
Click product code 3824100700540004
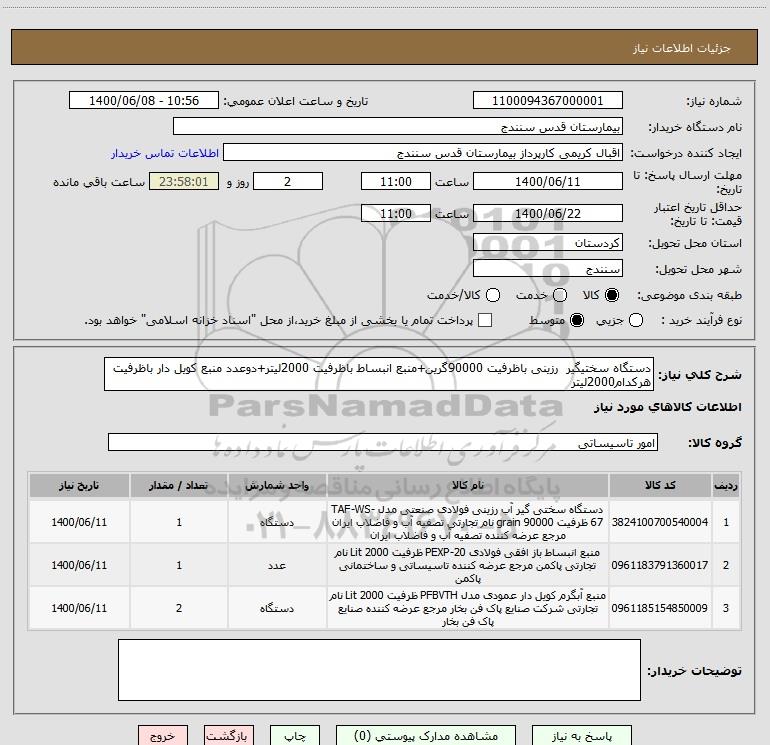(660, 522)
